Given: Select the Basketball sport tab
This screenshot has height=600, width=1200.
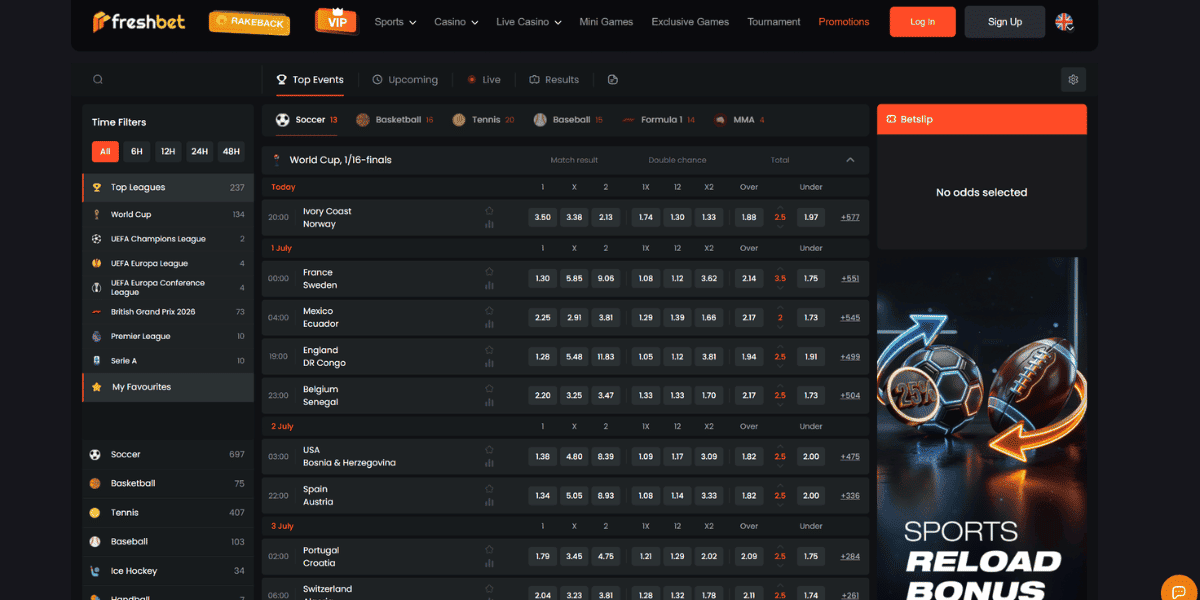Looking at the screenshot, I should [x=394, y=120].
